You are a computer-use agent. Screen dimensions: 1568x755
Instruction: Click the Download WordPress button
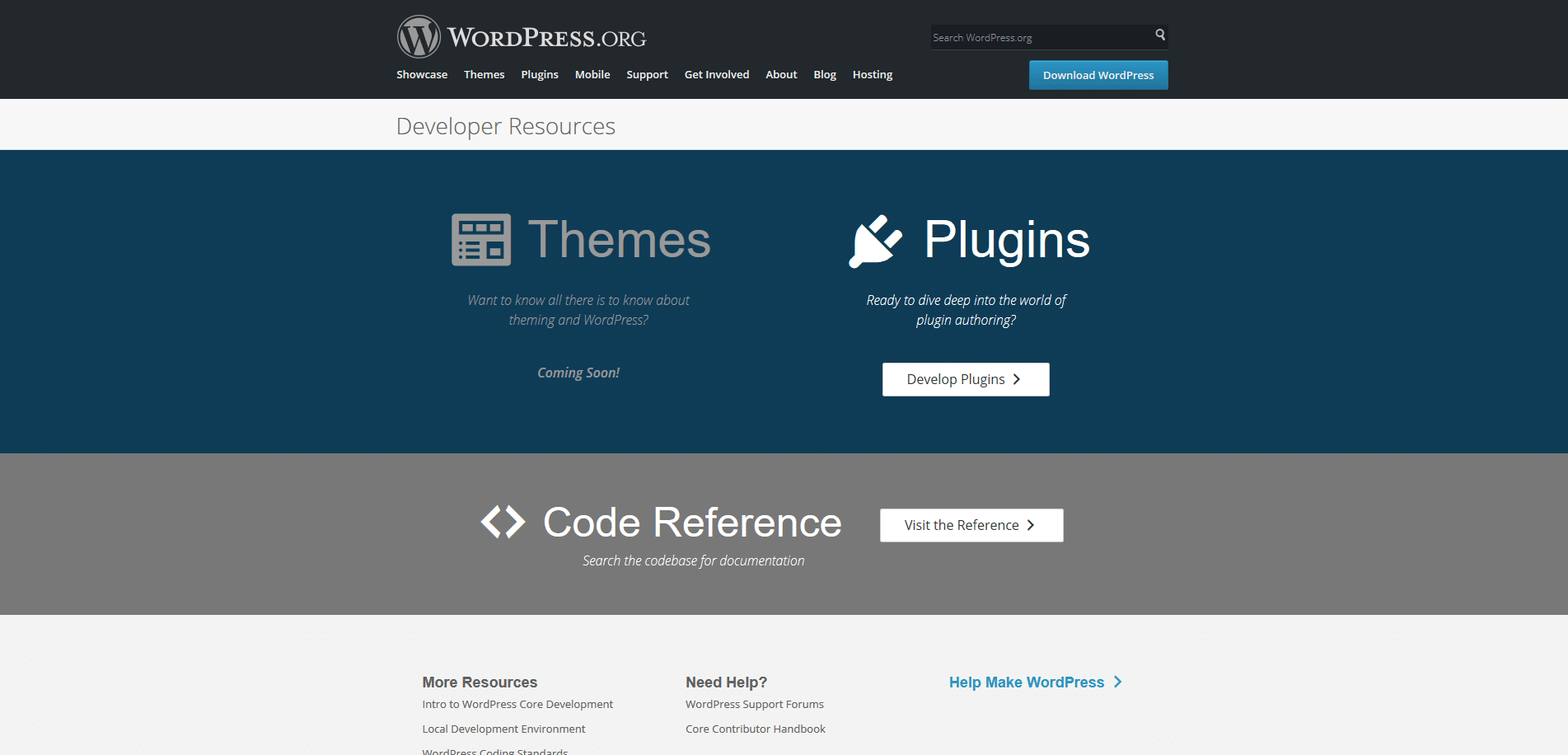1098,75
